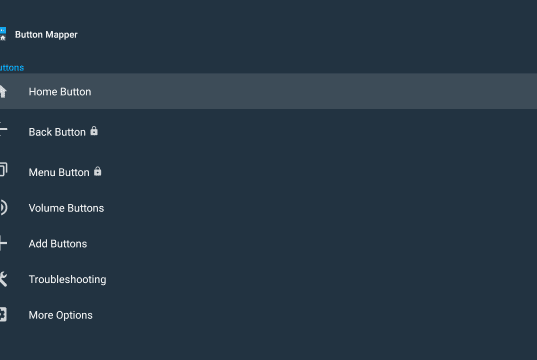Viewport: 537px width, 360px height.
Task: Click the gear icon beside More Options
Action: 3,314
